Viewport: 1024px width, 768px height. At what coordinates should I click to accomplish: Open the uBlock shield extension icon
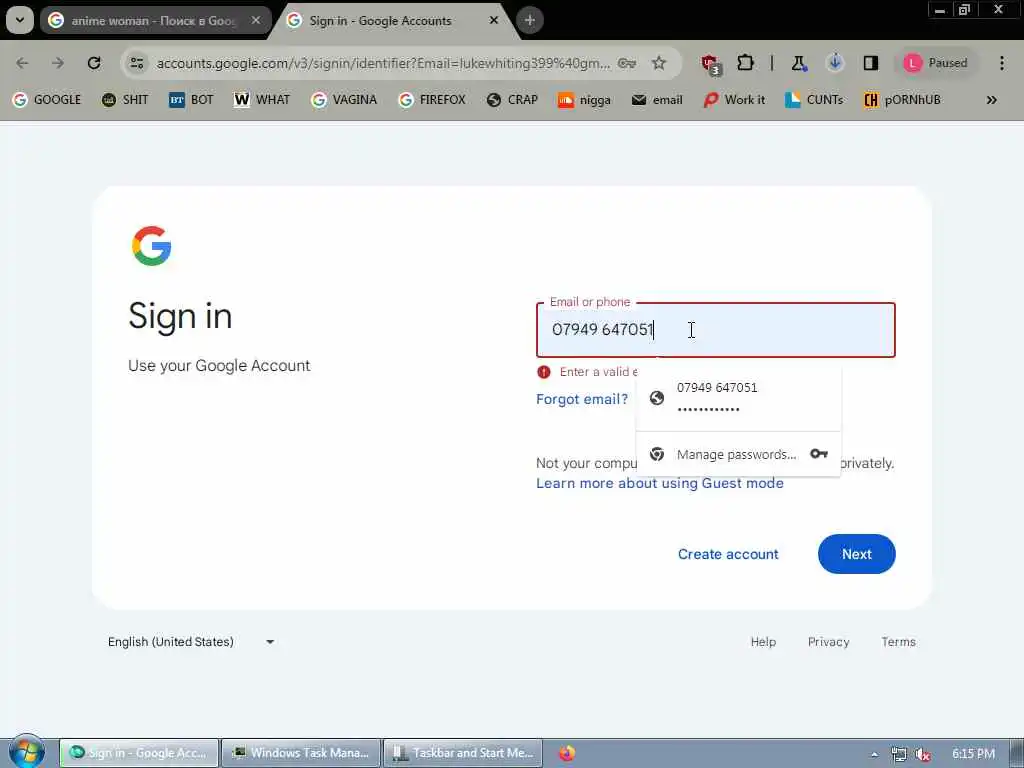711,64
